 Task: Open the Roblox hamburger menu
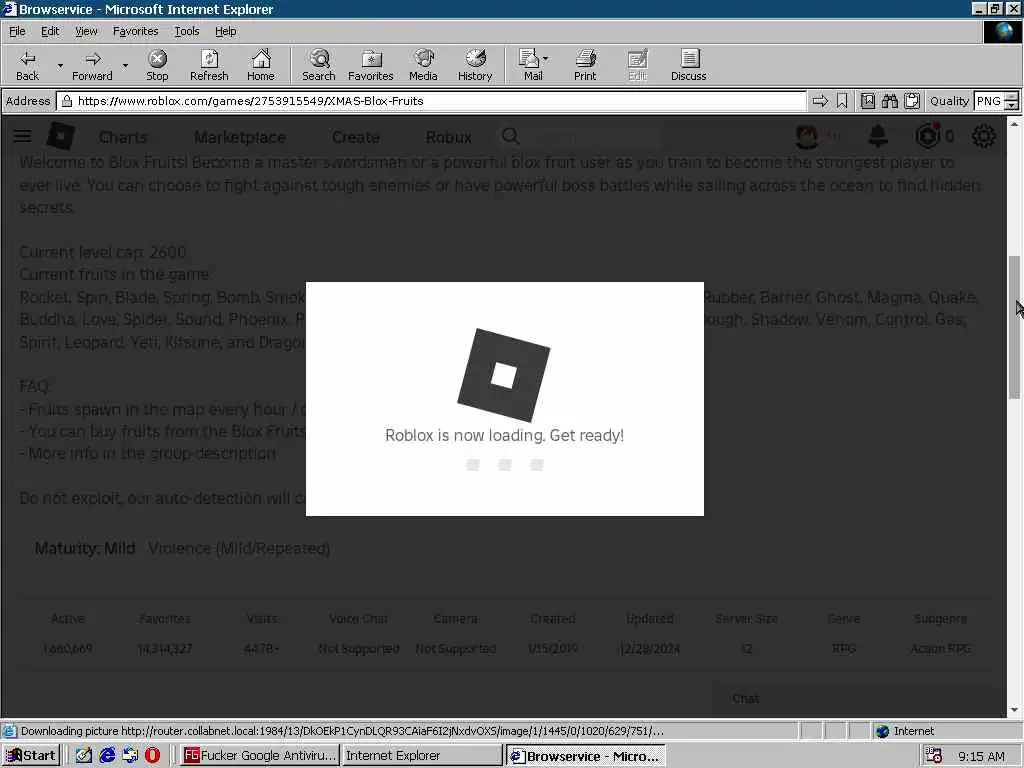click(22, 136)
